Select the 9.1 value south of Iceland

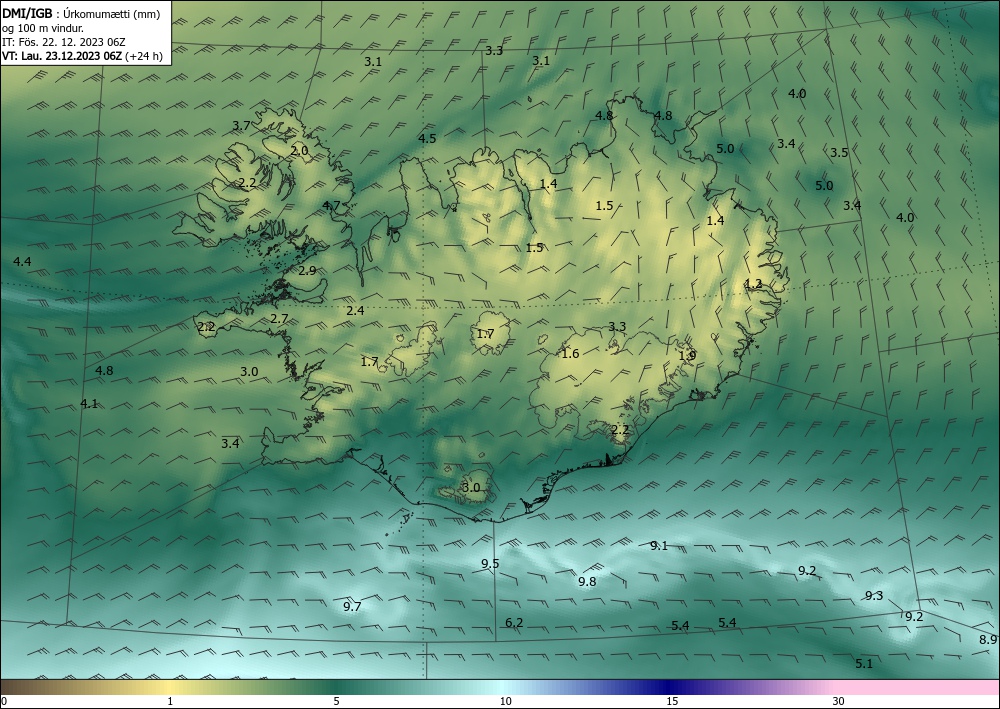click(x=659, y=545)
